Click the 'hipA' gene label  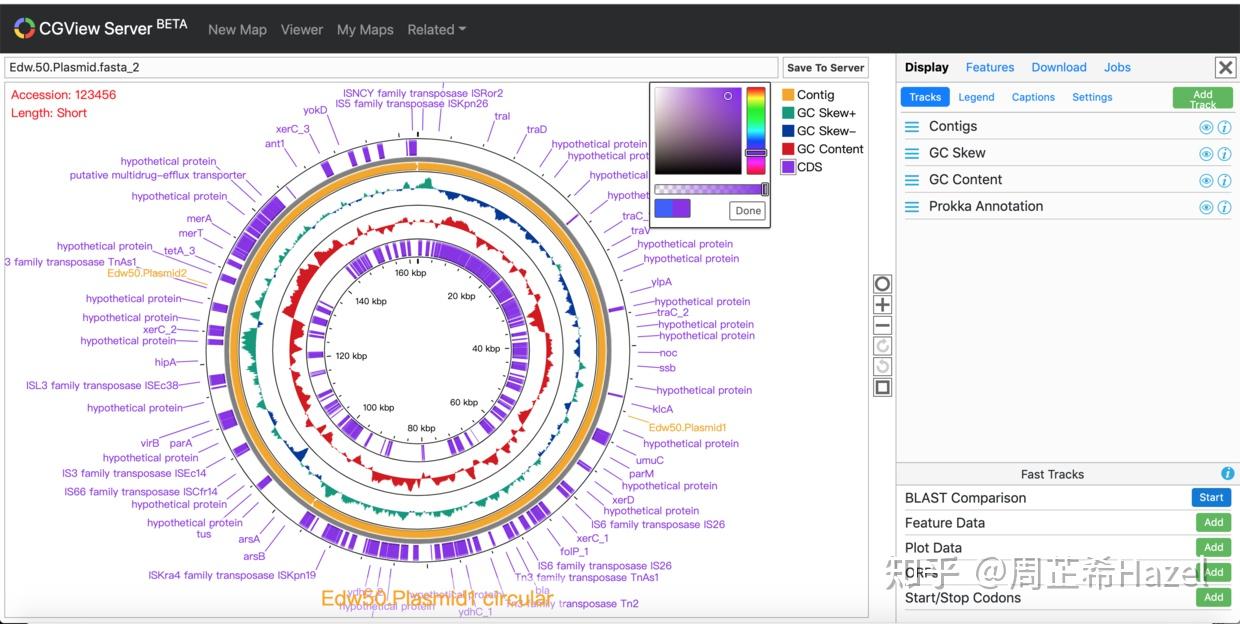(x=165, y=362)
